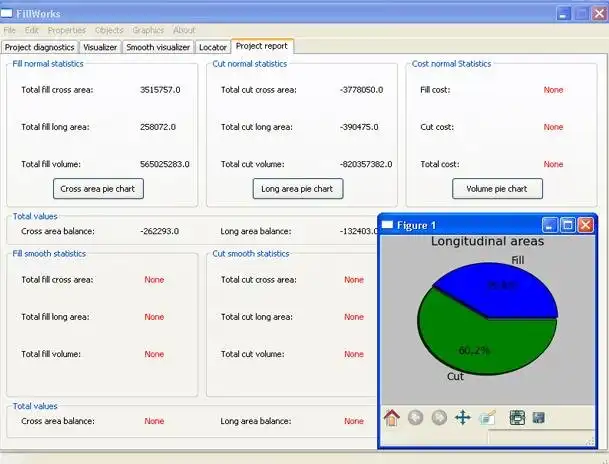This screenshot has height=464, width=609.
Task: Click the Cross area pie chart button
Action: (x=98, y=189)
